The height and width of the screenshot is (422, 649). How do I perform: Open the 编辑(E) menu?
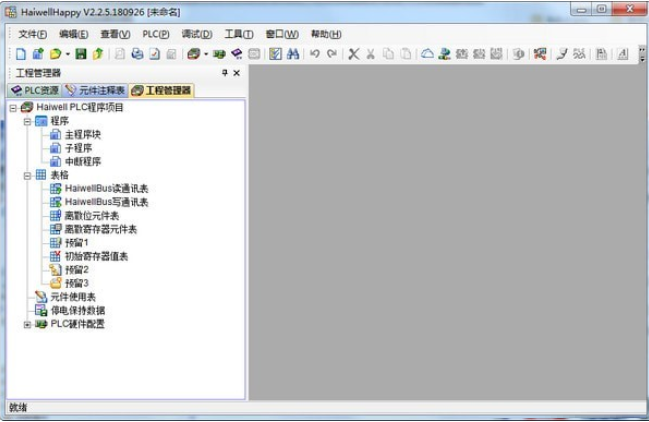[x=74, y=34]
